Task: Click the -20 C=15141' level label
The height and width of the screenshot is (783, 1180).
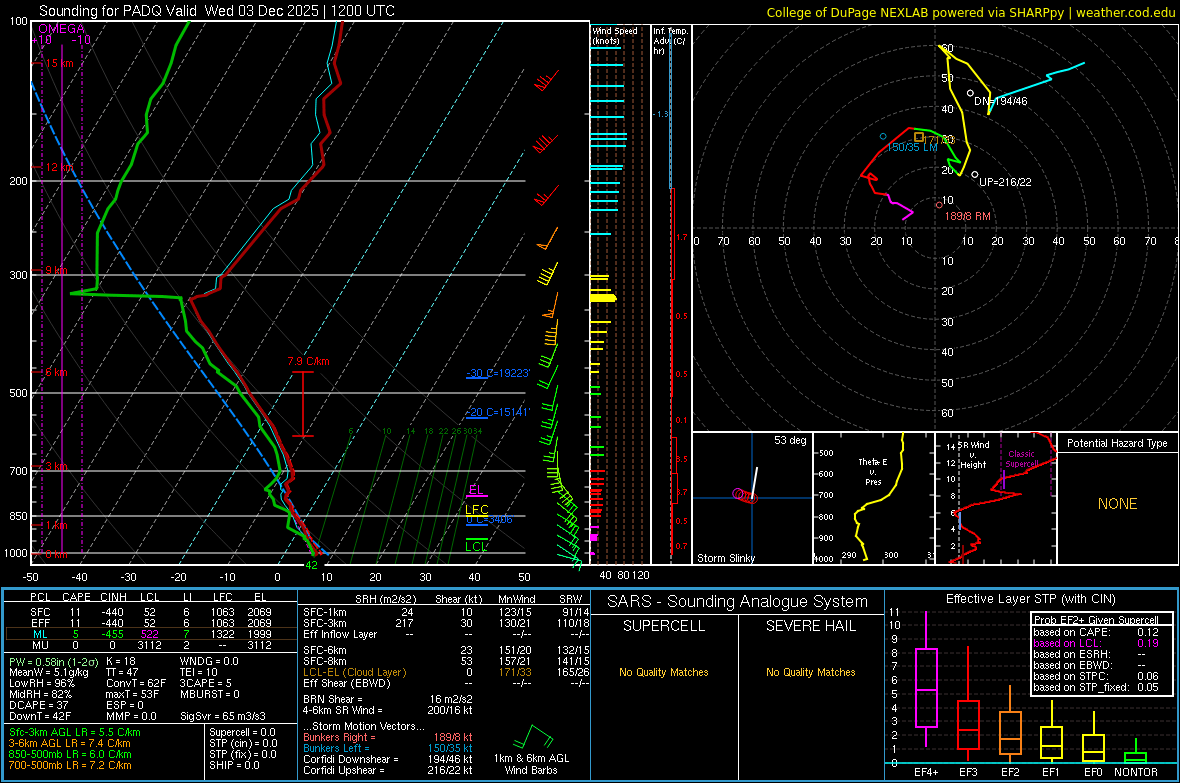Action: 498,412
